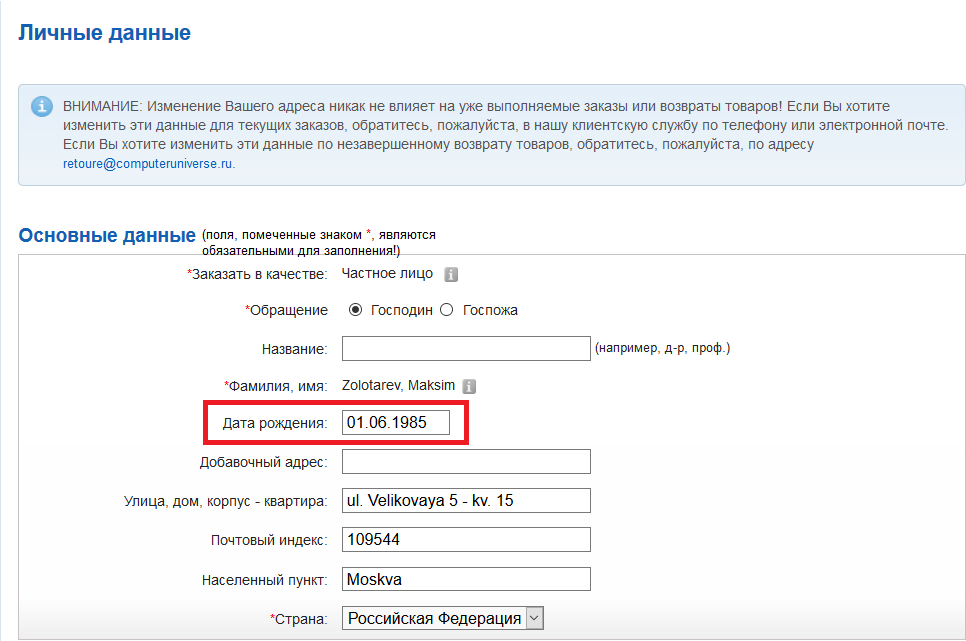Click the info icon next to Частное лицо
This screenshot has height=641, width=966.
pyautogui.click(x=451, y=274)
